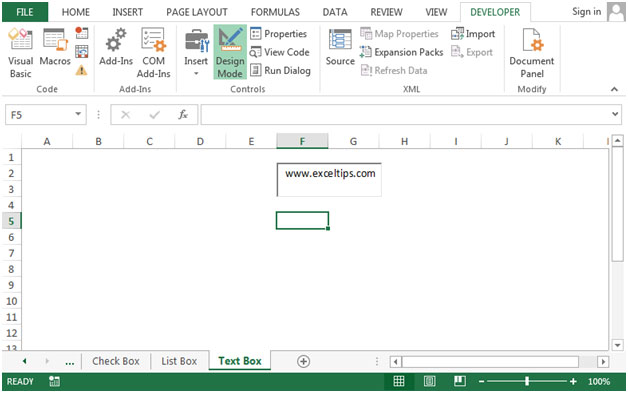Viewport: 628px width, 393px height.
Task: Show hidden sheet tabs ellipsis
Action: pos(69,362)
